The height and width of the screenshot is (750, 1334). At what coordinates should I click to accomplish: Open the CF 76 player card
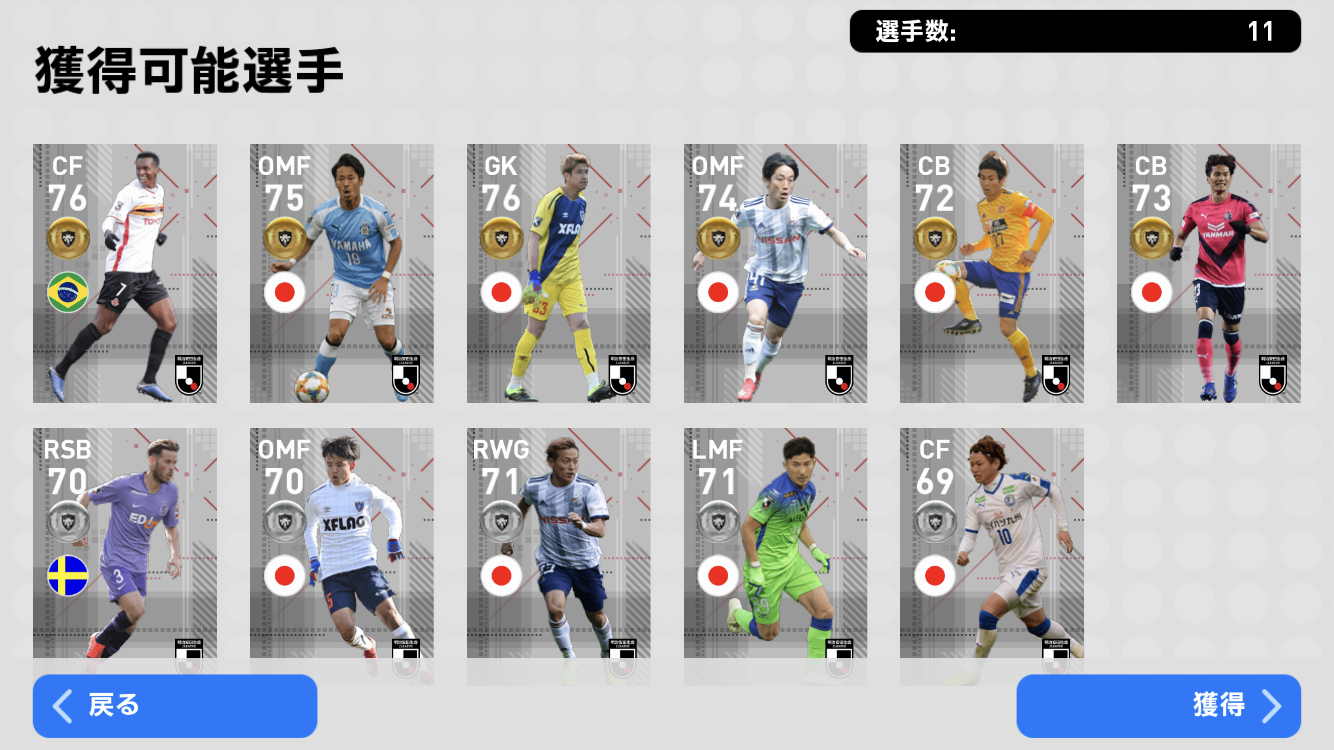(x=125, y=274)
